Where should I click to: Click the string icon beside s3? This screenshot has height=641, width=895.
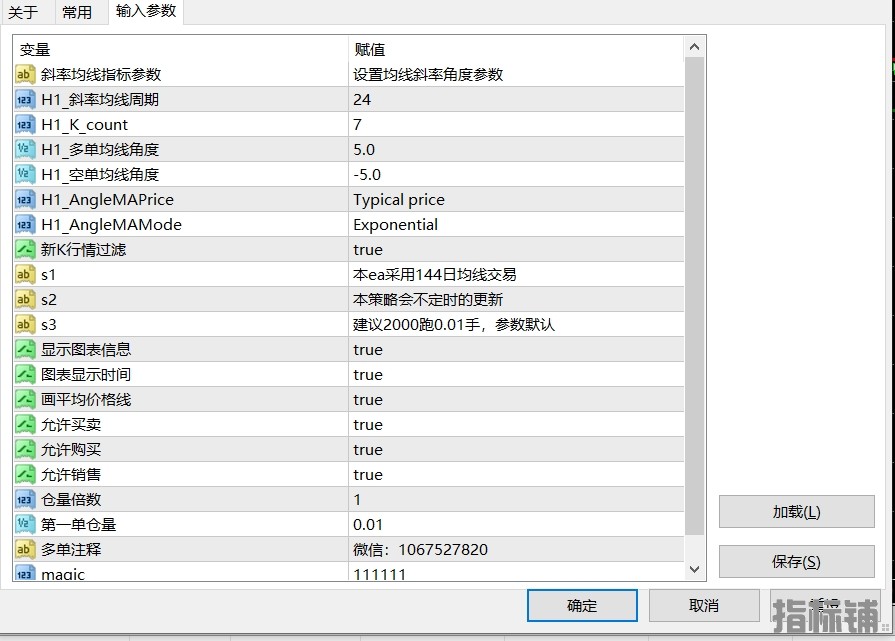pos(25,324)
